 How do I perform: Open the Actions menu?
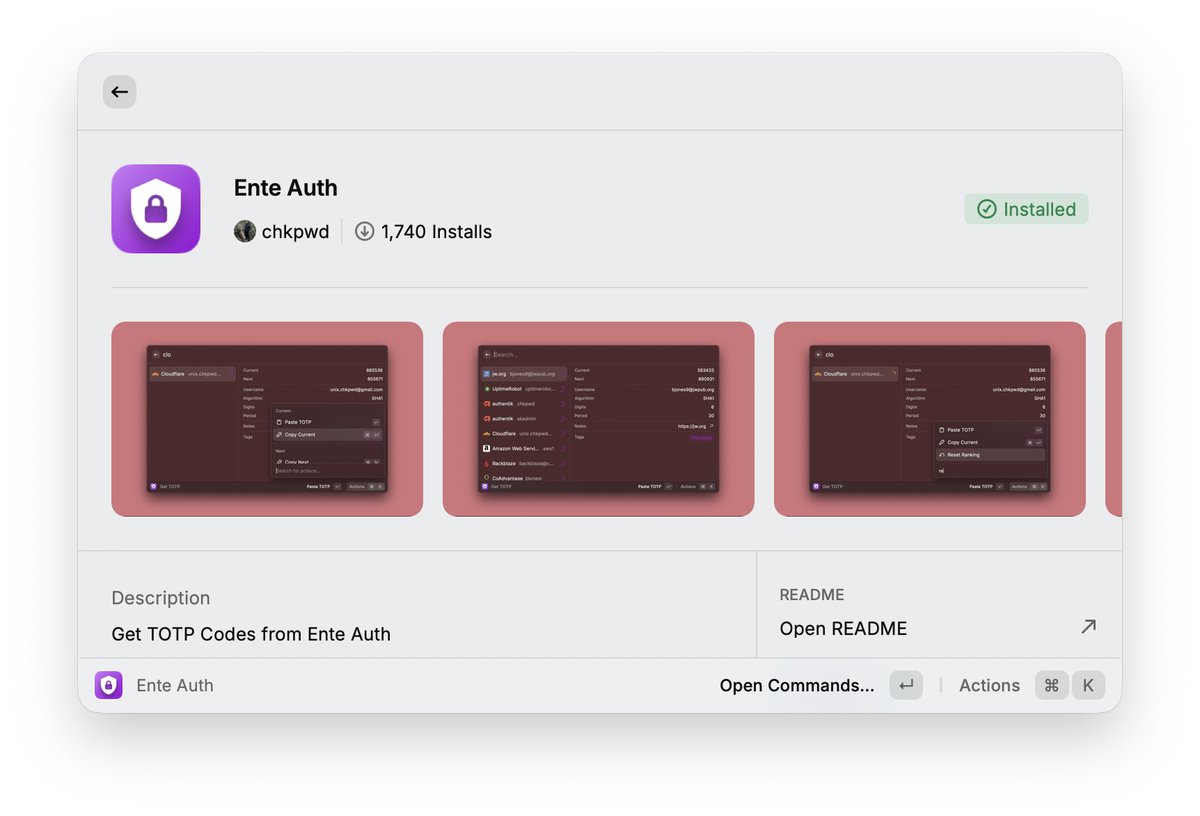tap(989, 685)
